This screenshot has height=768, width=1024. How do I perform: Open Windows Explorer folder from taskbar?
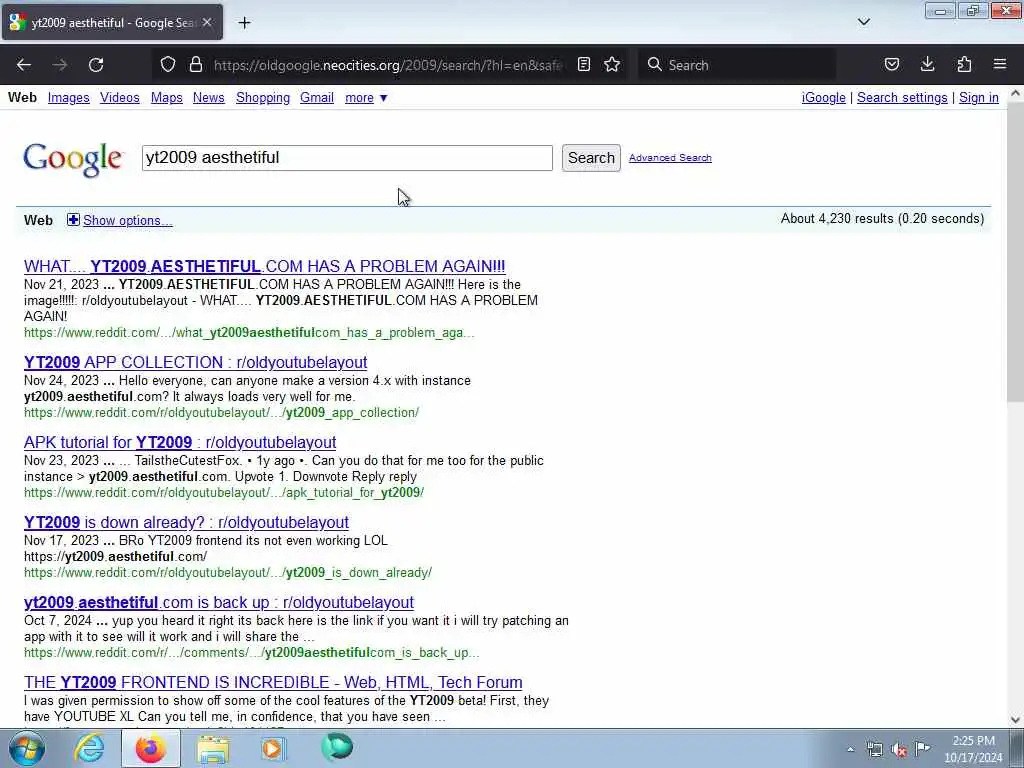pyautogui.click(x=212, y=748)
